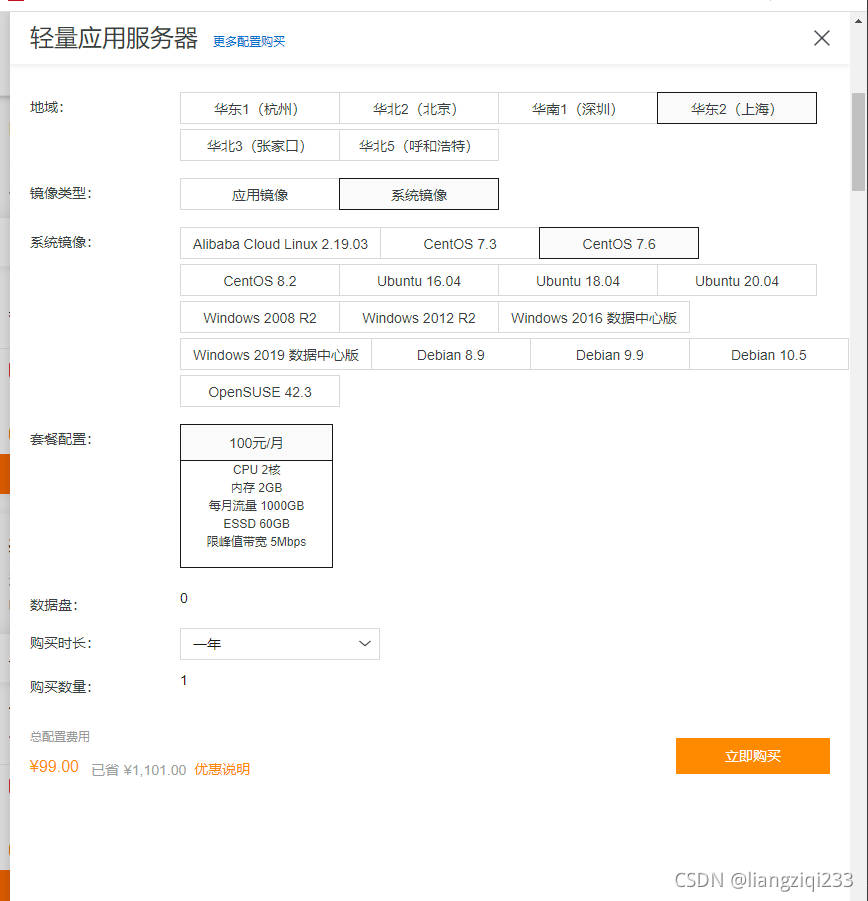Click the ¥99.00 total price
The image size is (868, 901).
click(x=54, y=767)
